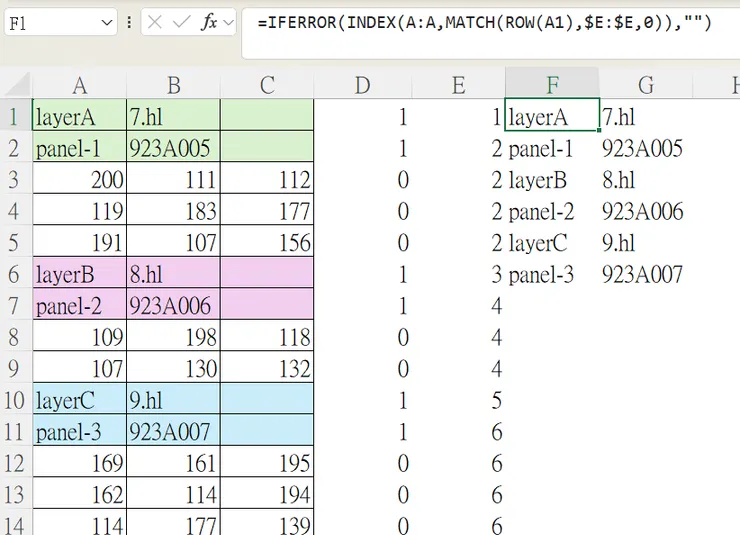
Task: Click inside the formula bar text
Action: 484,22
